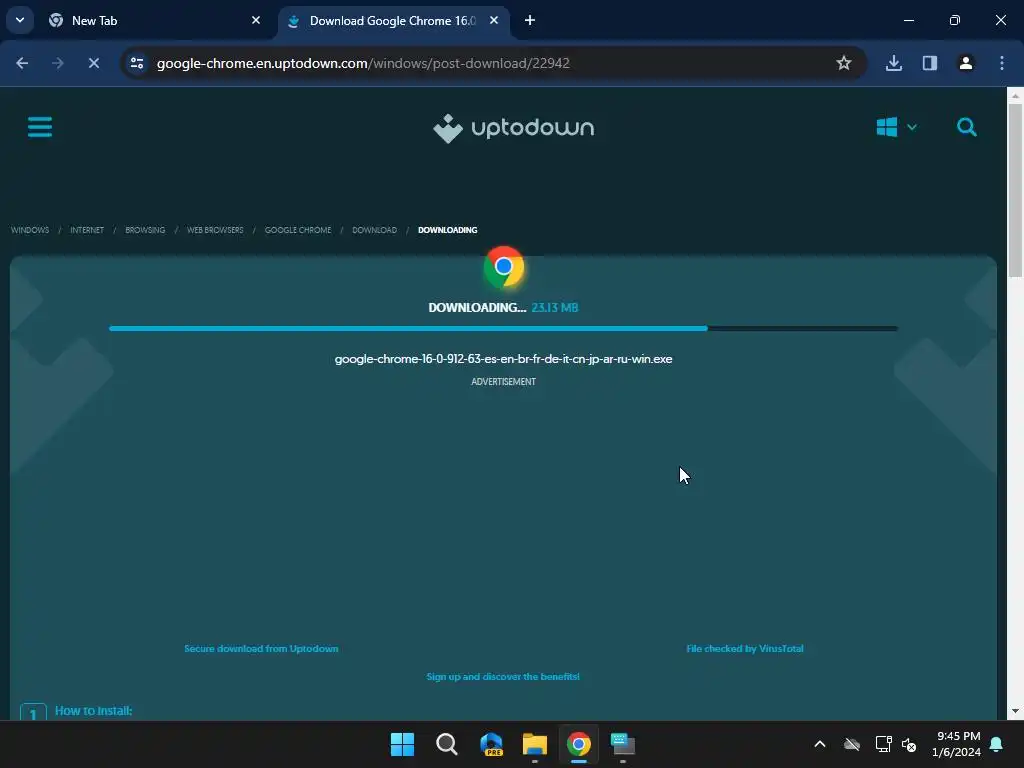
Task: Click the How to install heading
Action: click(93, 711)
